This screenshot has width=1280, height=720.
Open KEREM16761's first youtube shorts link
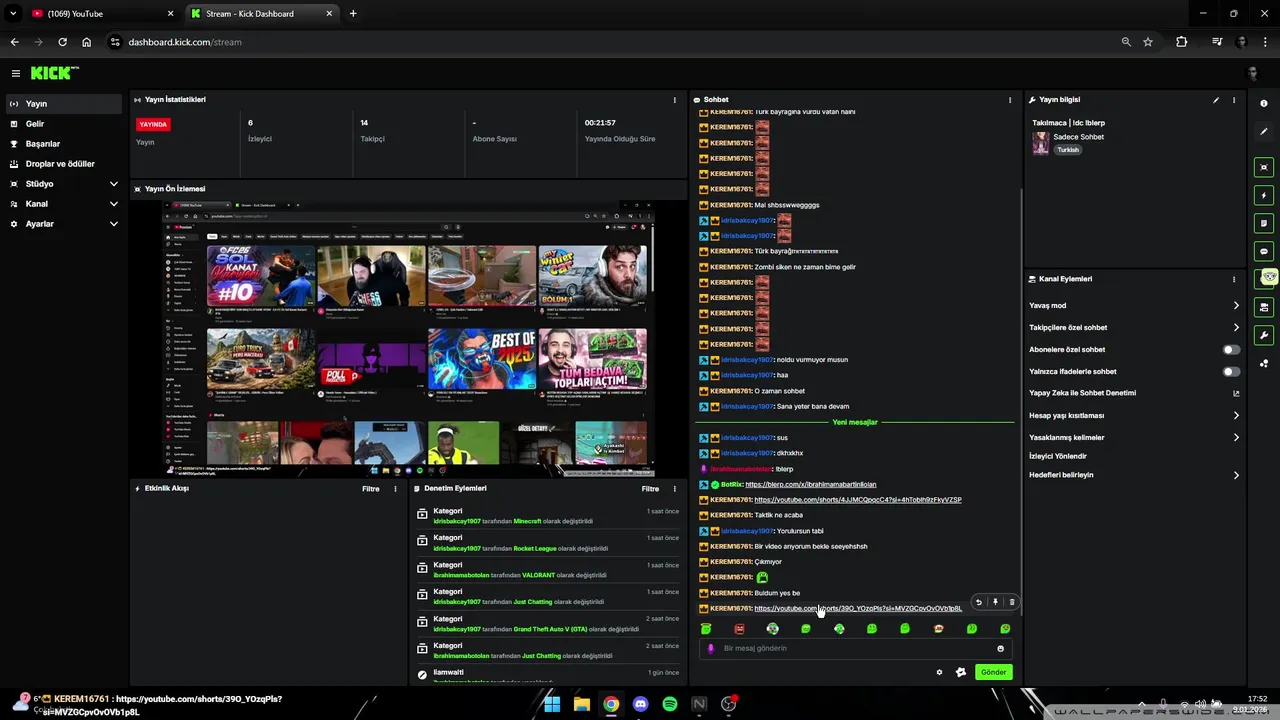[857, 500]
